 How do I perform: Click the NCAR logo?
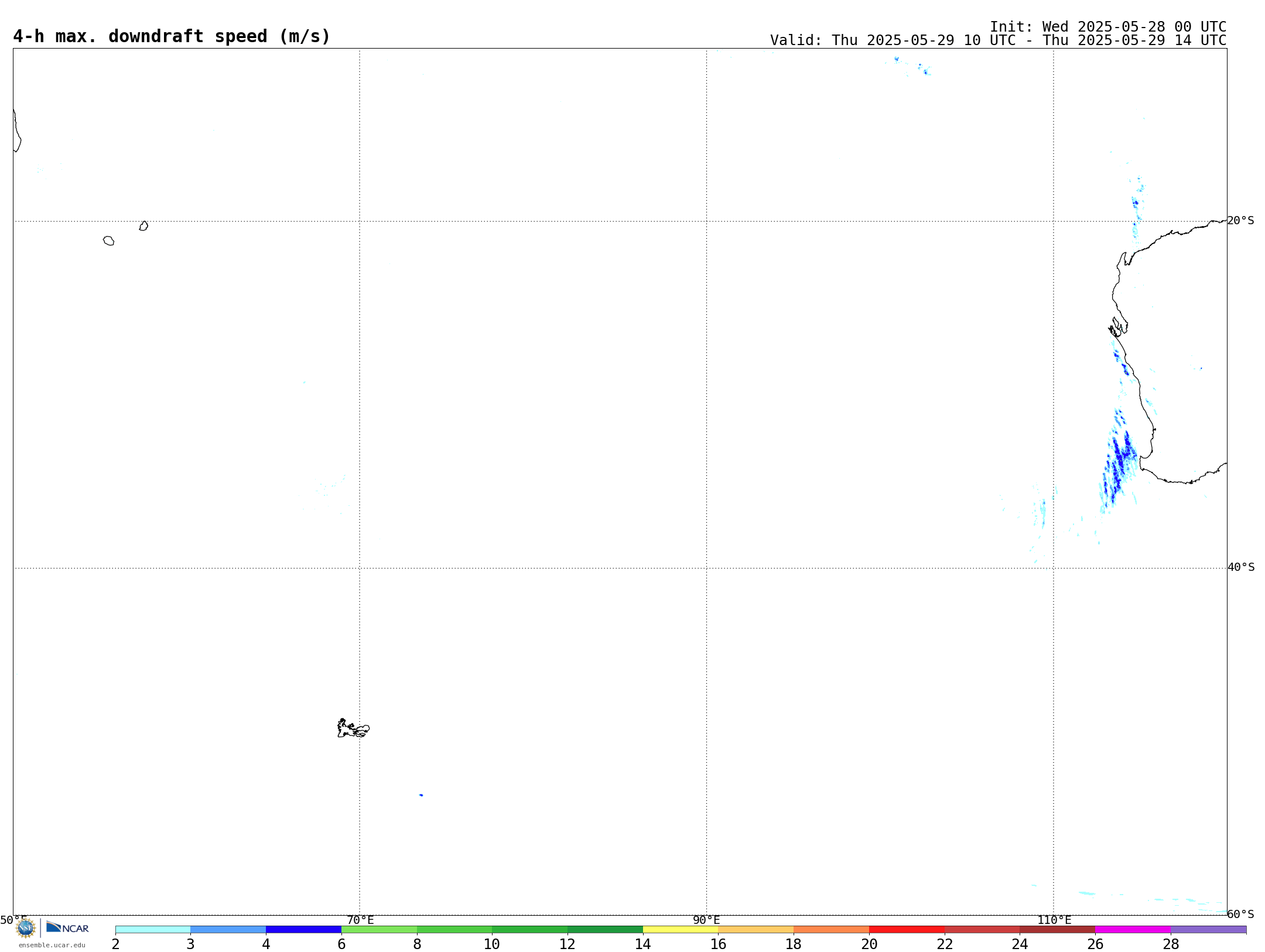point(67,927)
